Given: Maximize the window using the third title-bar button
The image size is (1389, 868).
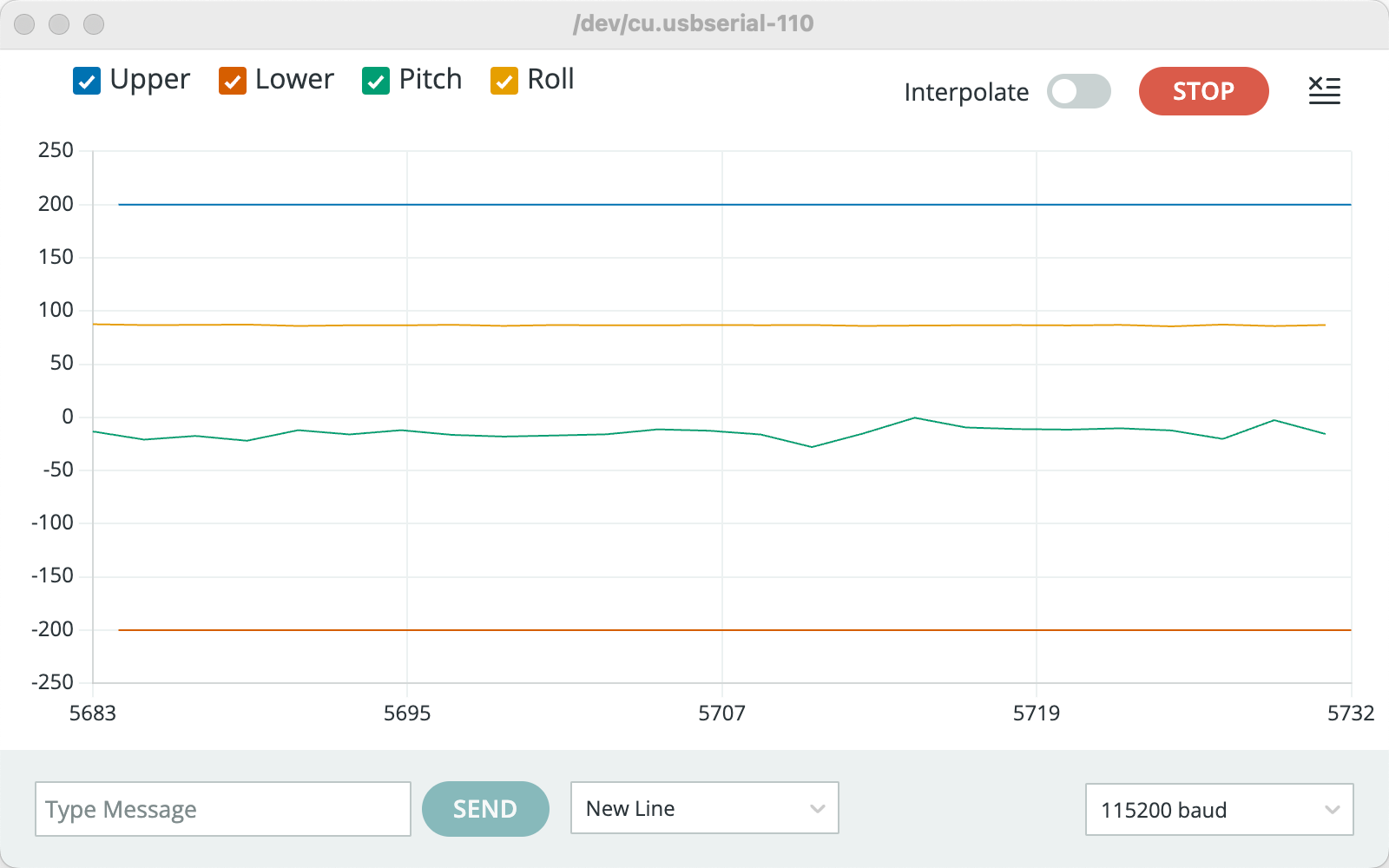Looking at the screenshot, I should pos(94,24).
